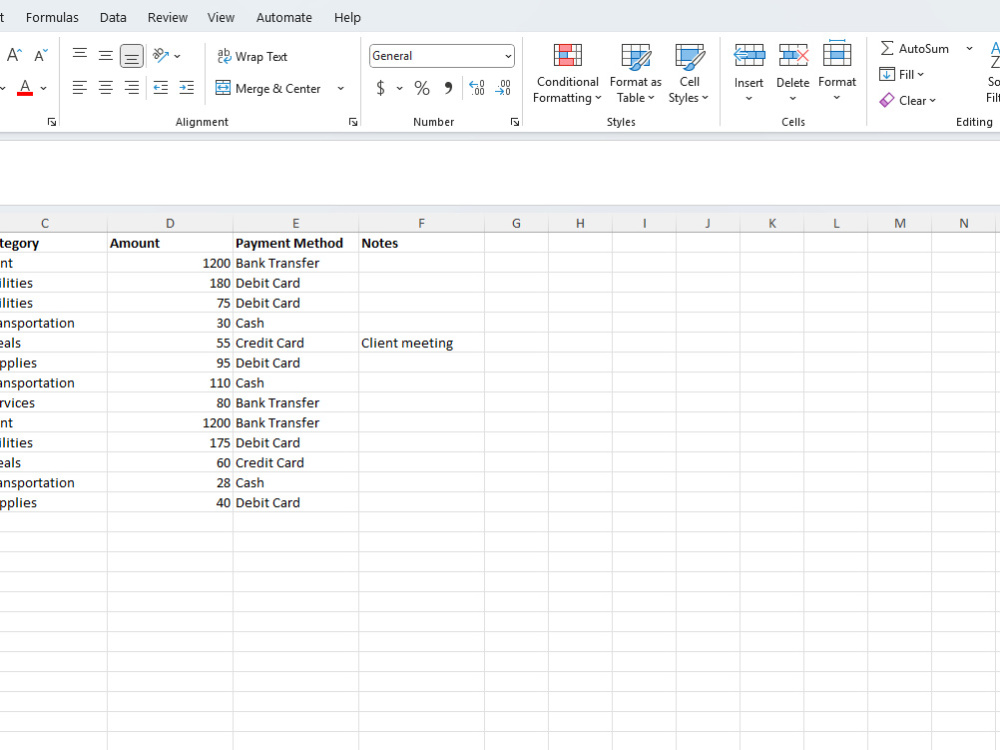Open the Help tab
This screenshot has width=1000, height=750.
point(347,17)
